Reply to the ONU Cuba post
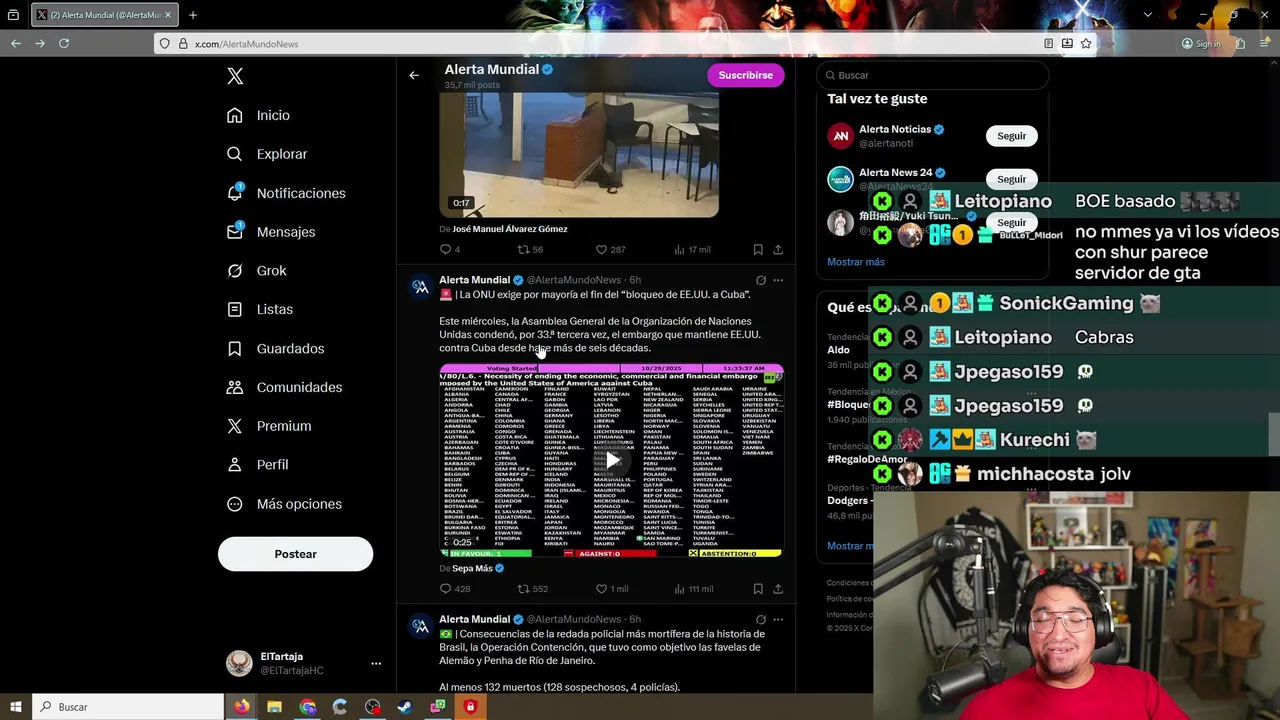The width and height of the screenshot is (1280, 720). coord(446,589)
